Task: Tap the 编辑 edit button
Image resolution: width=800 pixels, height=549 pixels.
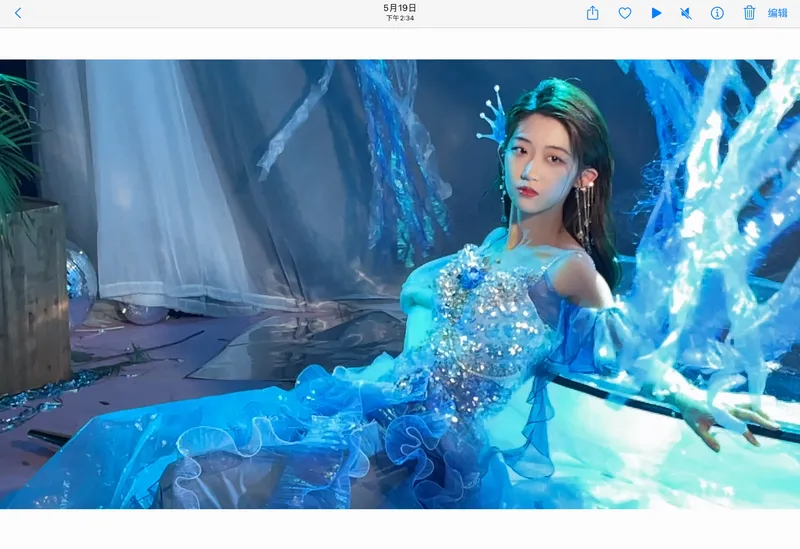Action: click(x=778, y=13)
